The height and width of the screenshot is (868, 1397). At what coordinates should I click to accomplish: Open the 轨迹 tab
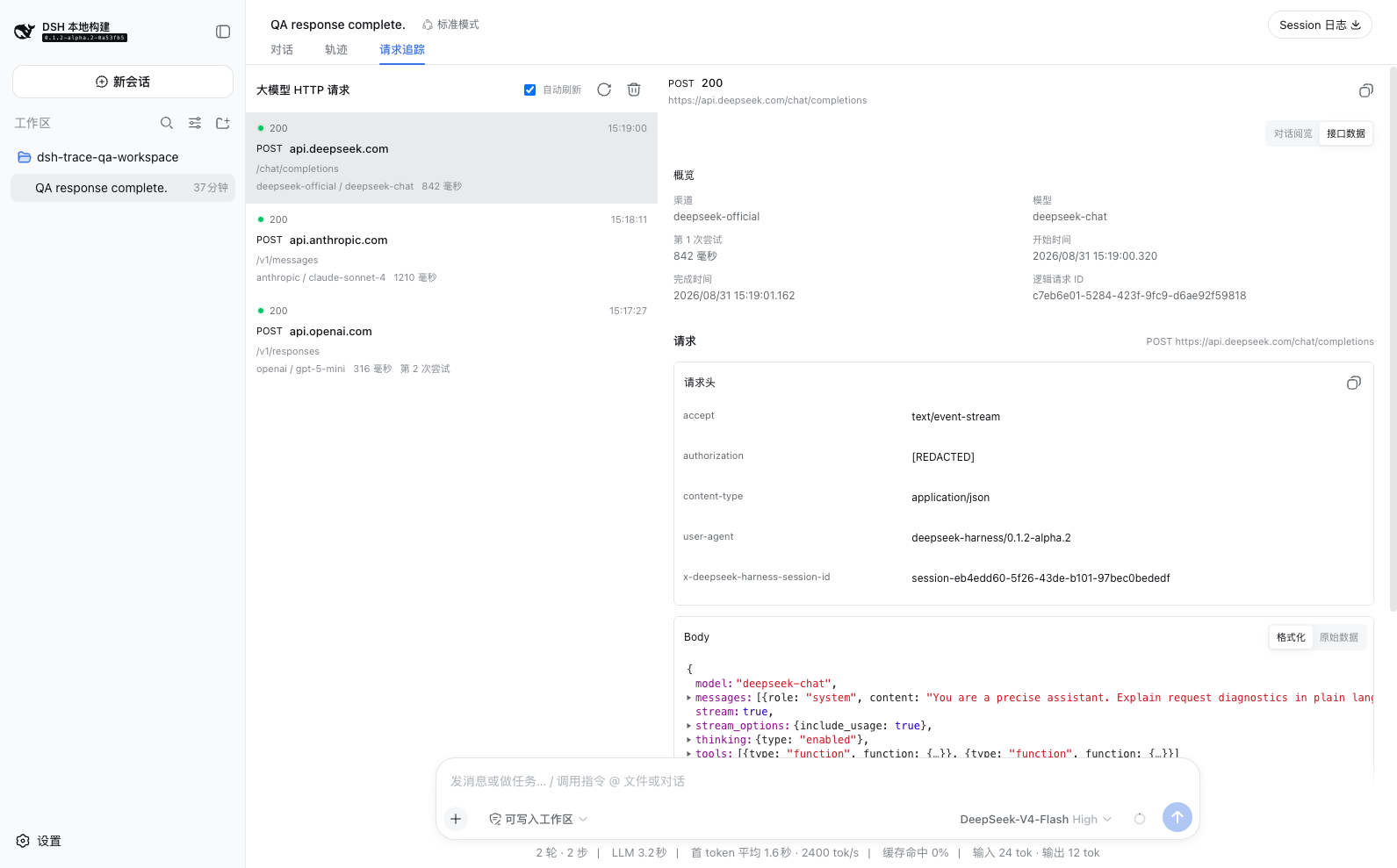pos(336,49)
